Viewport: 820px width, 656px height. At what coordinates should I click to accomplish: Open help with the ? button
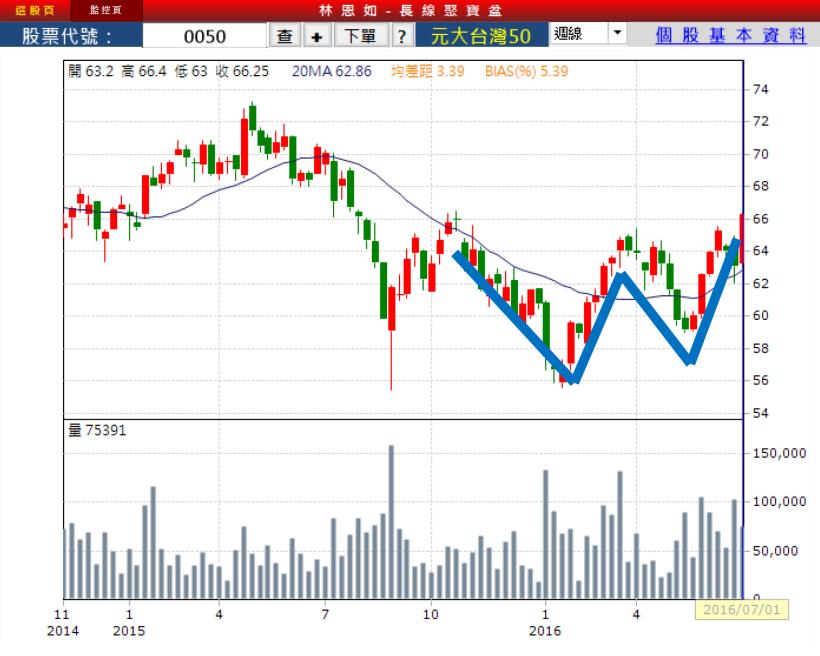(402, 36)
